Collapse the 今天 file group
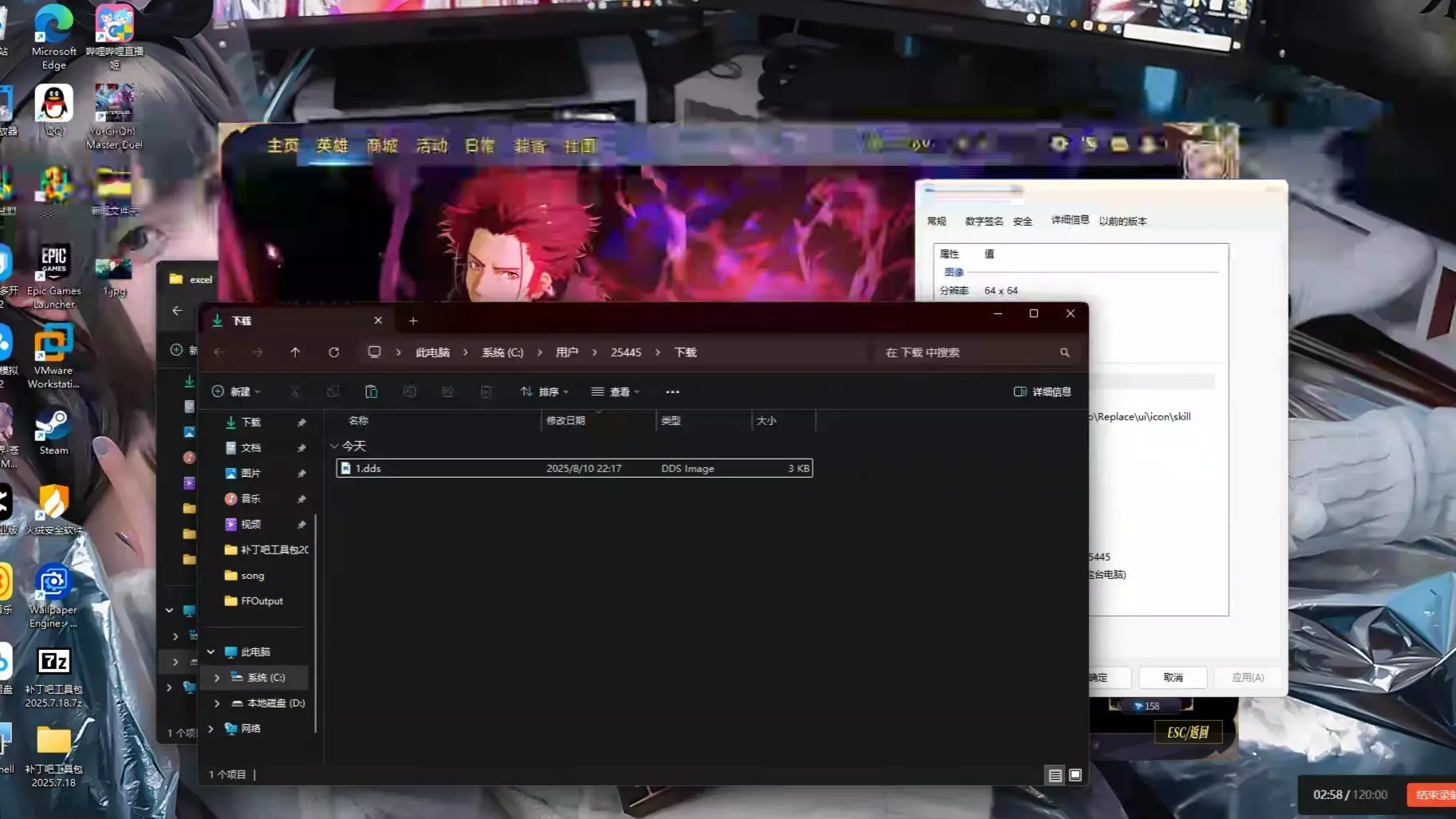Image resolution: width=1456 pixels, height=819 pixels. (334, 446)
